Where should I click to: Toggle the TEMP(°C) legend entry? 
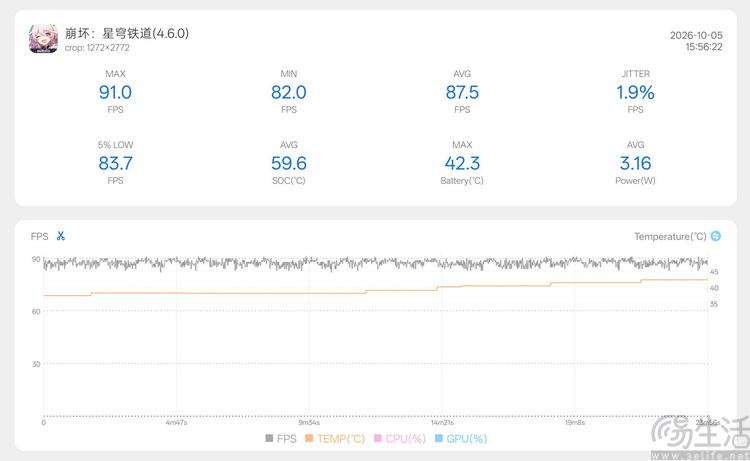(335, 439)
